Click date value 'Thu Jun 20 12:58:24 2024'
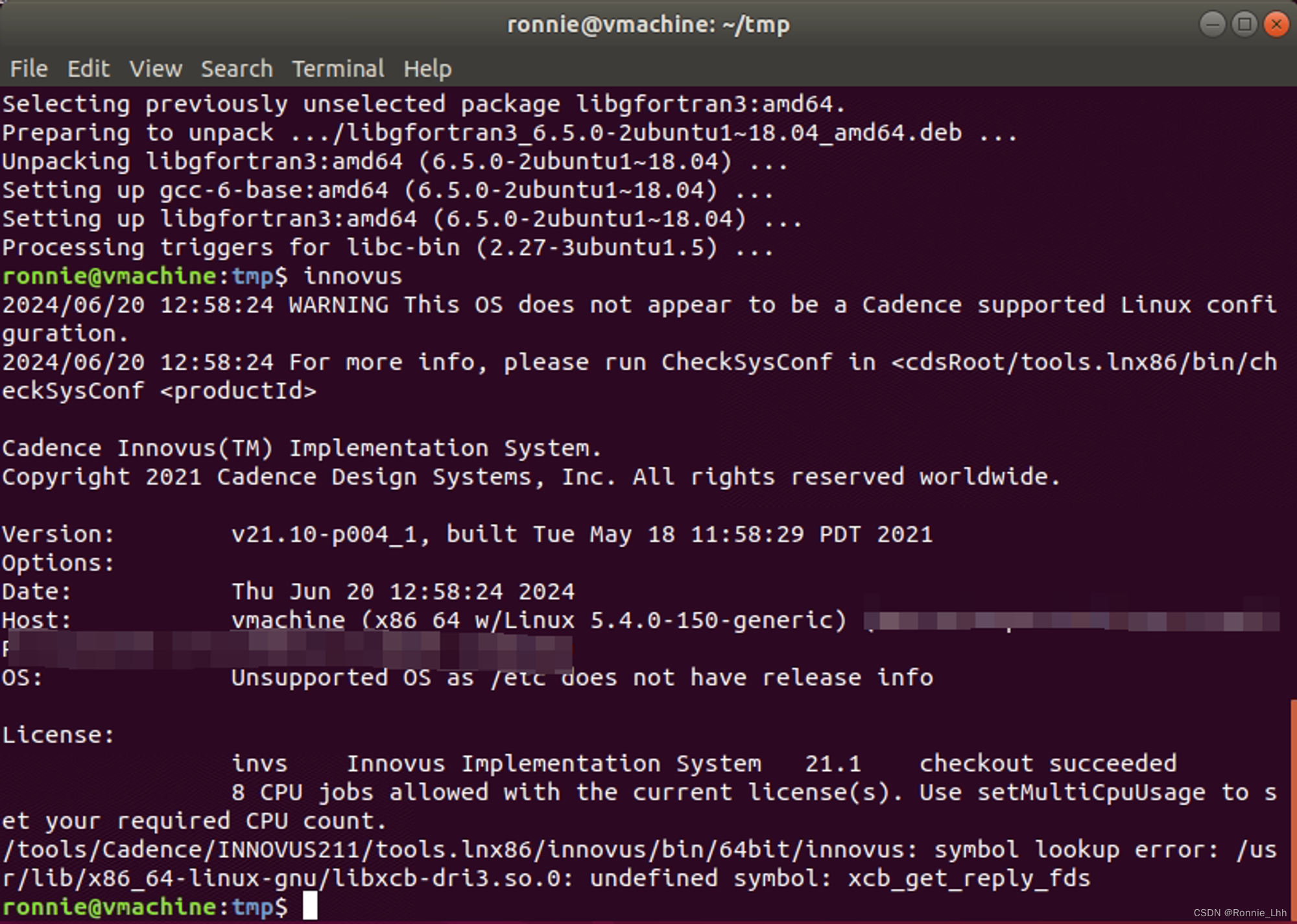This screenshot has width=1297, height=924. 403,591
